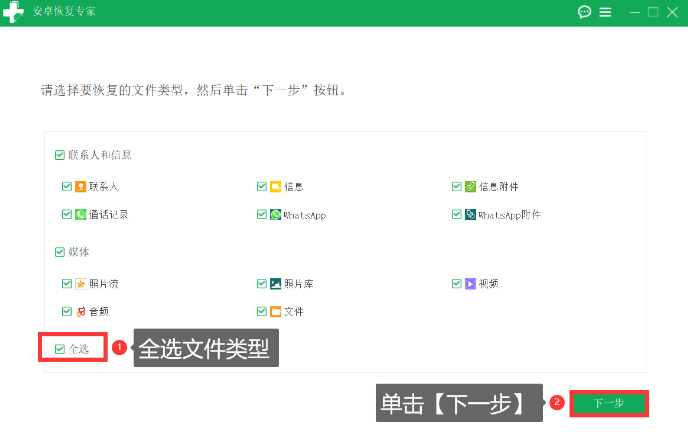688x436 pixels.
Task: Toggle the 全选 select-all checkbox
Action: (x=60, y=349)
